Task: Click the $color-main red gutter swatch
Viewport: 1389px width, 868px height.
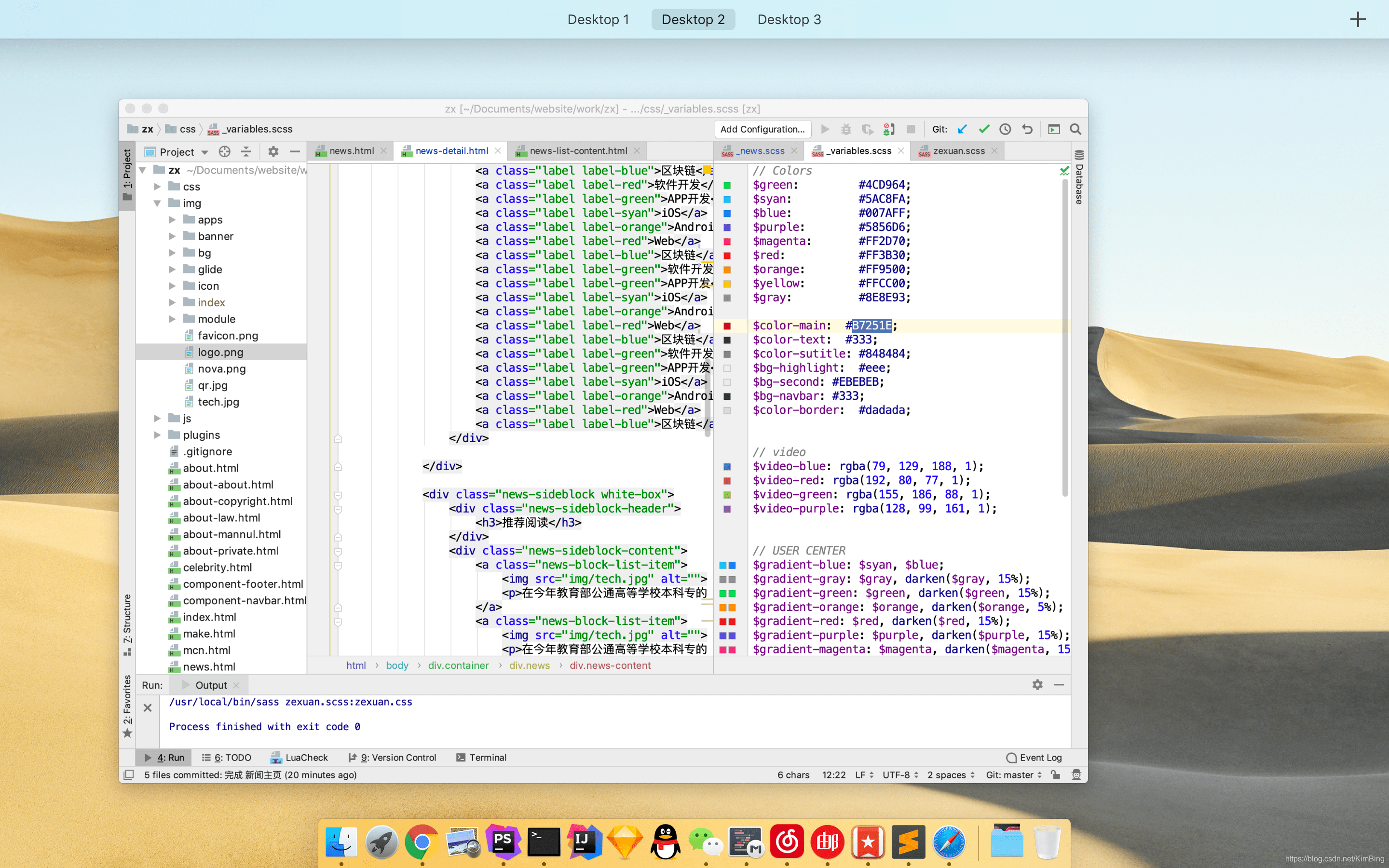Action: [x=727, y=326]
